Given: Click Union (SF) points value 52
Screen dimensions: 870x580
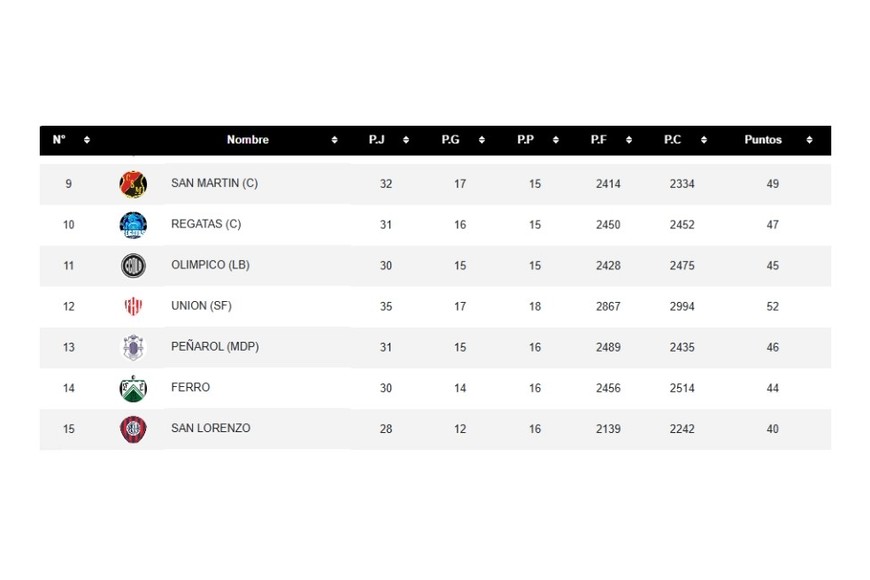Looking at the screenshot, I should coord(773,307).
